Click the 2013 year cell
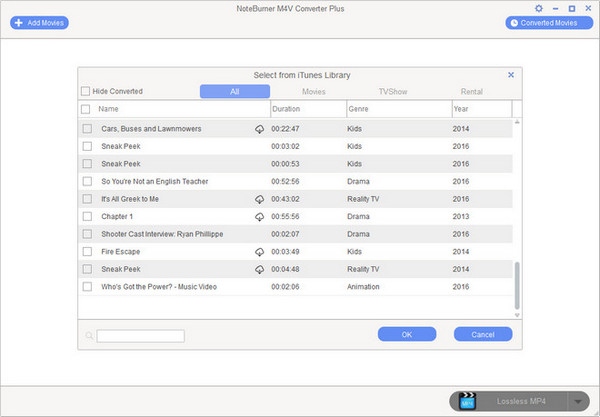 [x=461, y=217]
